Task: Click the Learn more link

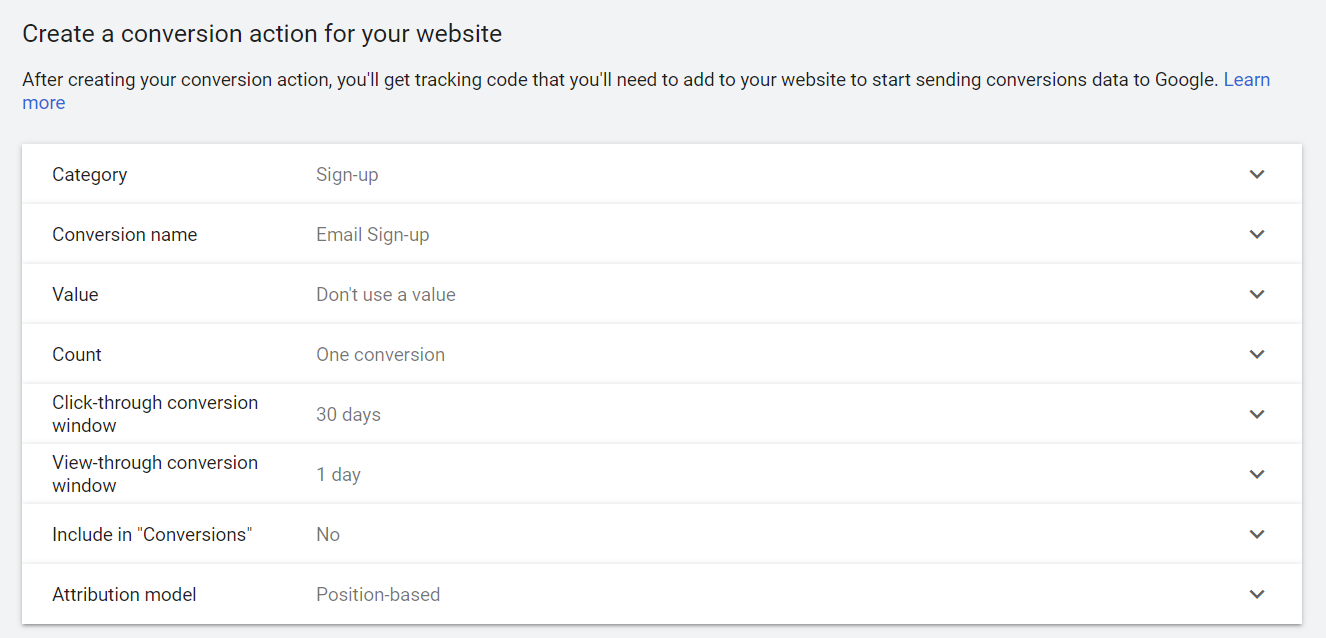Action: click(1247, 79)
